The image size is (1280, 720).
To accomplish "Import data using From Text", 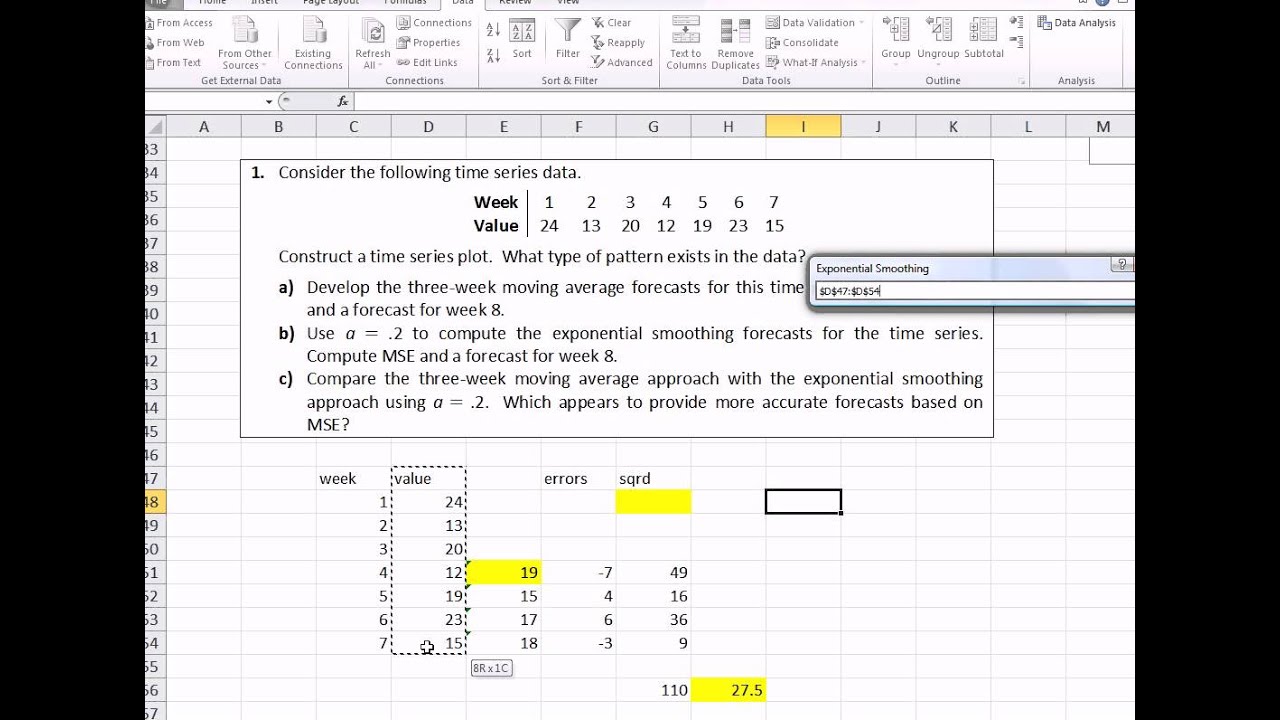I will (x=174, y=63).
